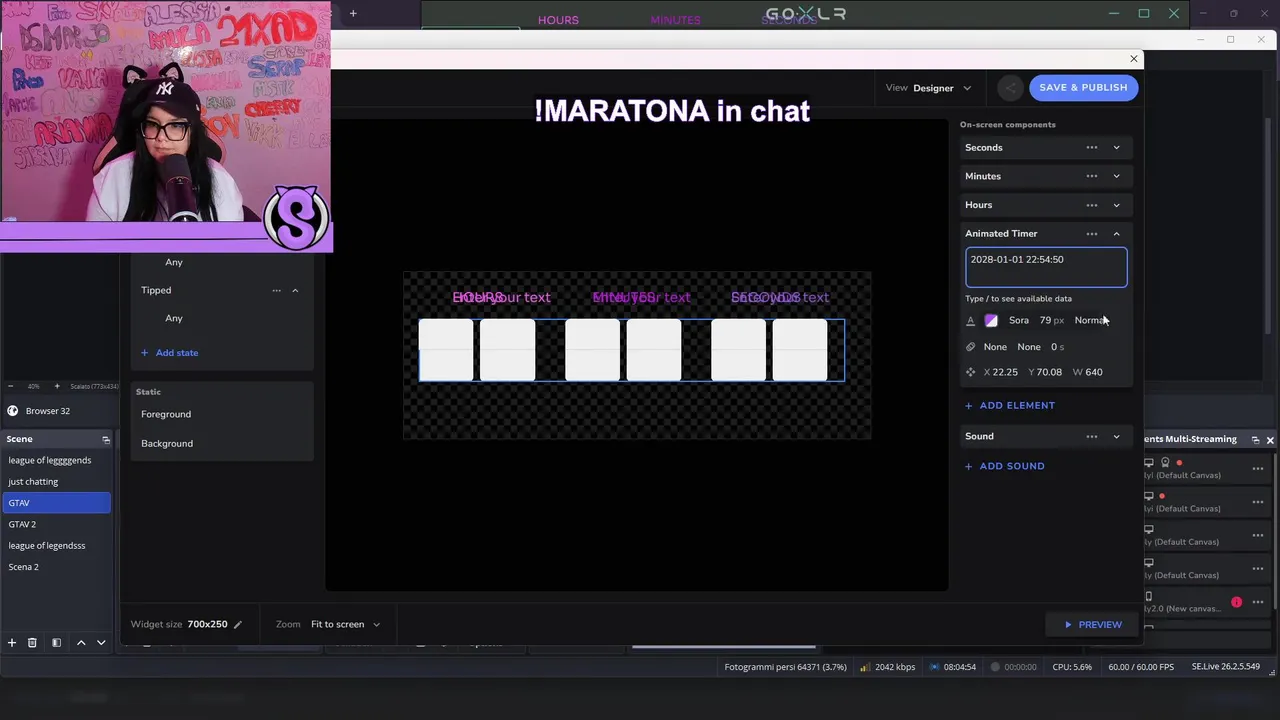Screen dimensions: 1280x720
Task: Open the Minutes component options menu
Action: (x=1092, y=176)
